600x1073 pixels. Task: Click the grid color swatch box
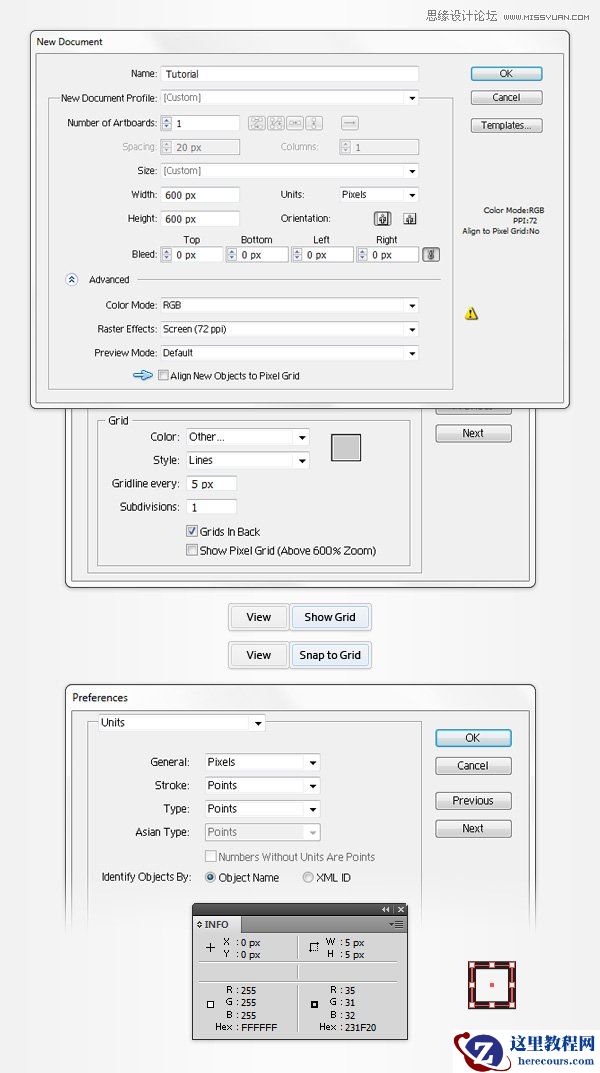[346, 448]
